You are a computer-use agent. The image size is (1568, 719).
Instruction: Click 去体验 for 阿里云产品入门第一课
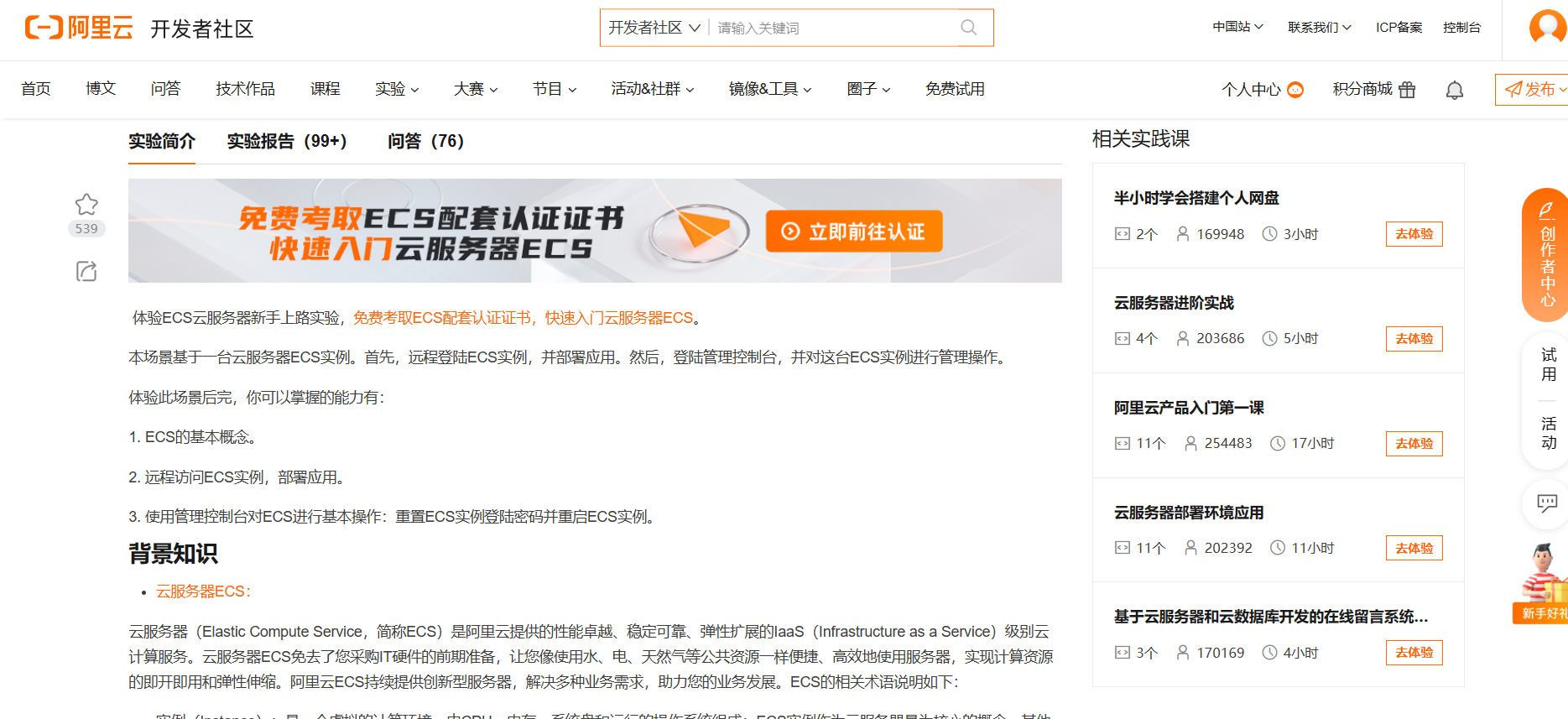1414,444
